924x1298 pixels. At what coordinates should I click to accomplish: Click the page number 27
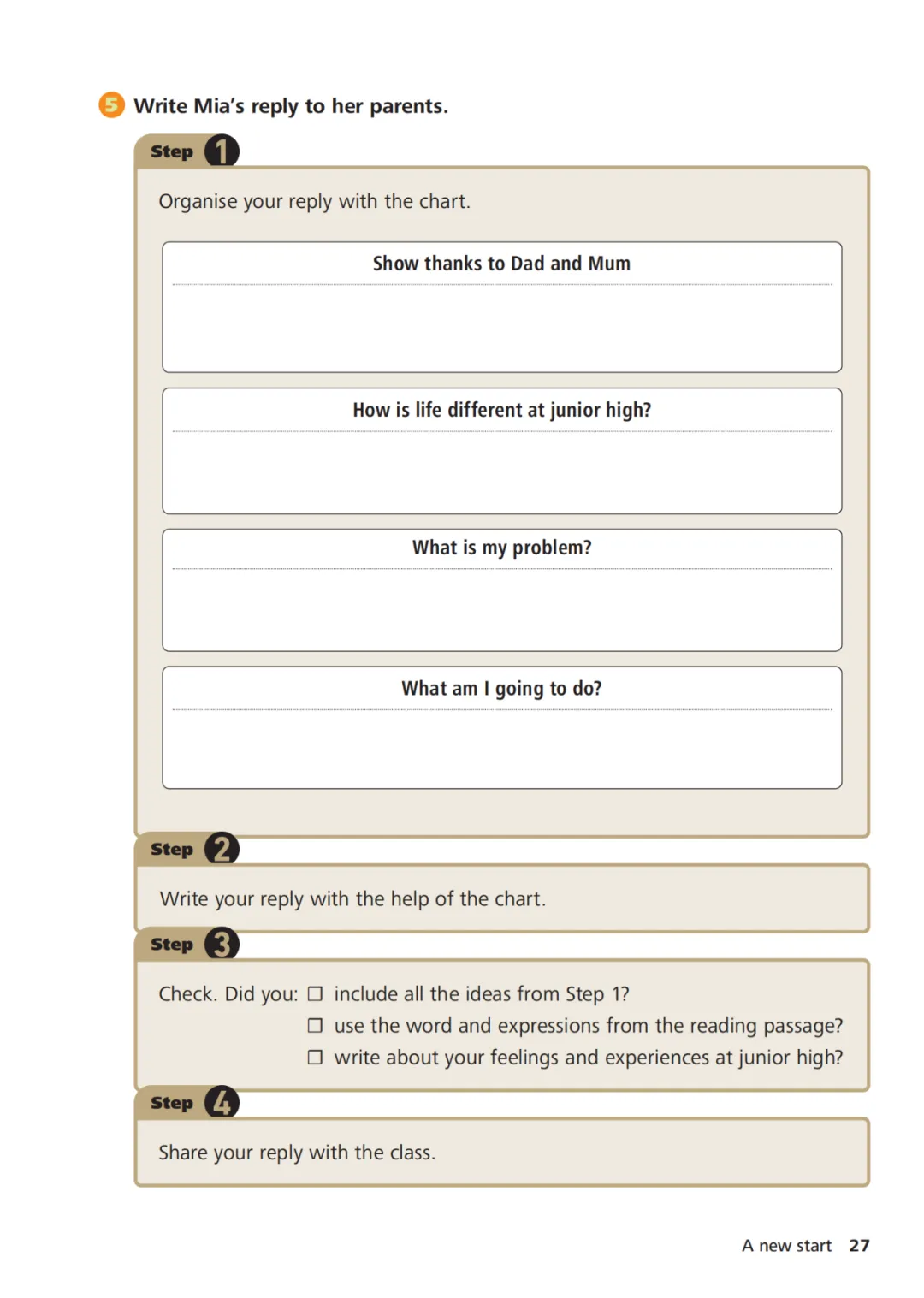pyautogui.click(x=859, y=1245)
